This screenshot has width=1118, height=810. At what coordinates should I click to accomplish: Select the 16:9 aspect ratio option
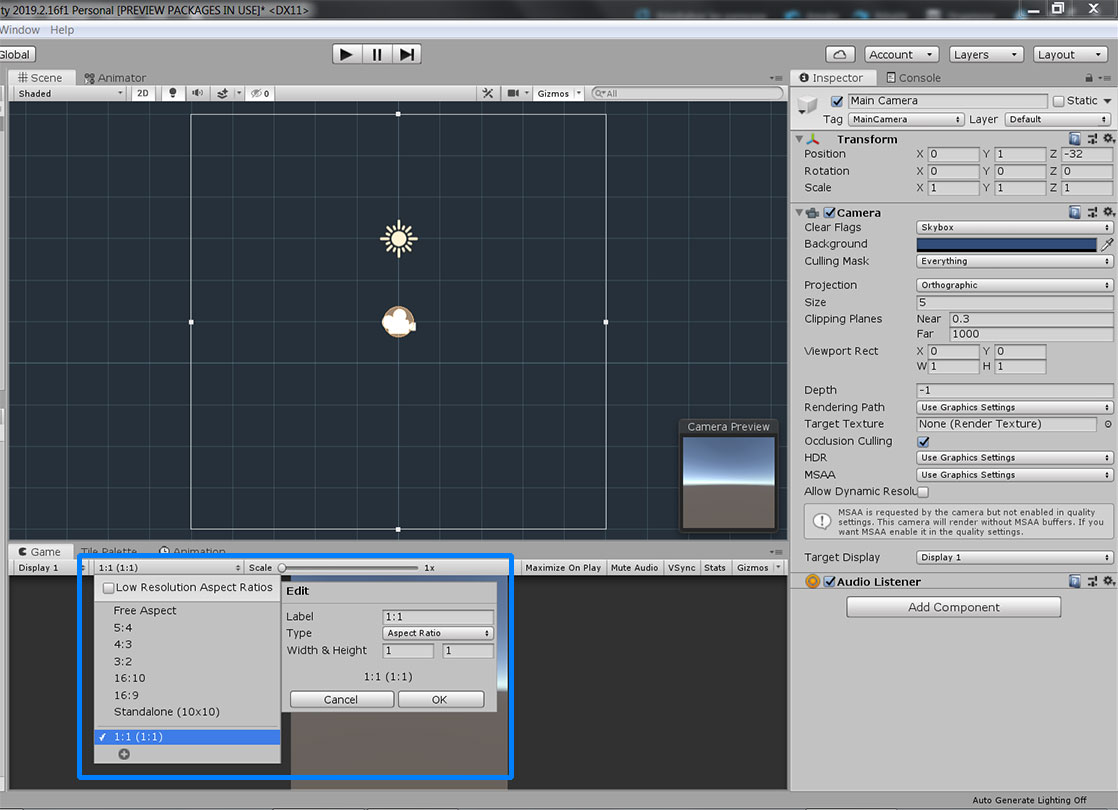tap(126, 695)
